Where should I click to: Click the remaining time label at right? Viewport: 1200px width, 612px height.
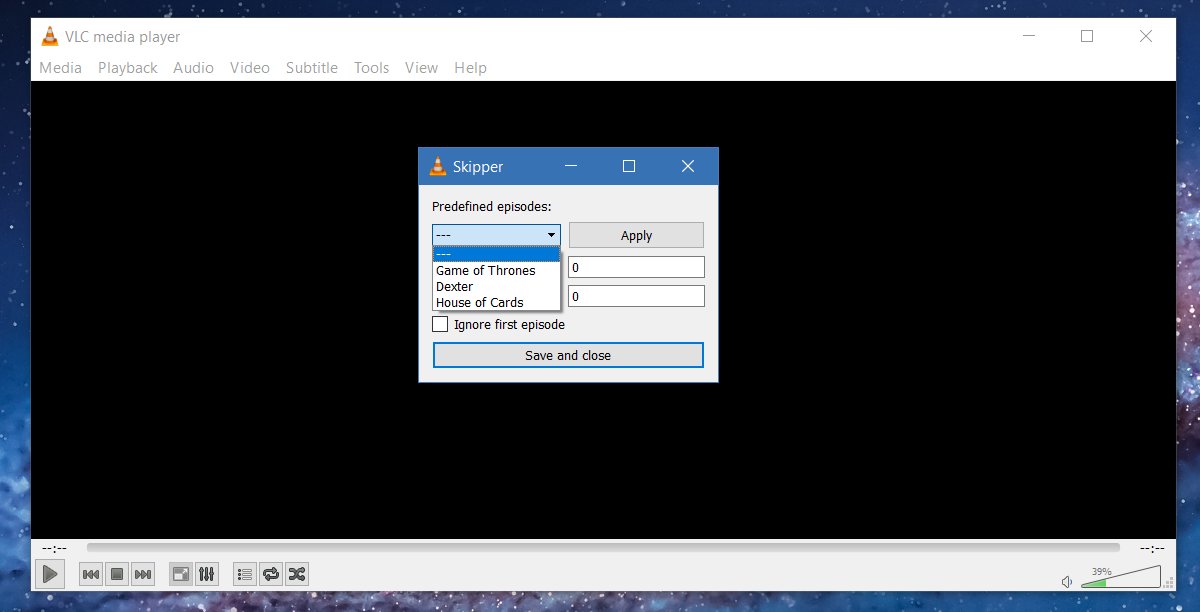(1153, 548)
